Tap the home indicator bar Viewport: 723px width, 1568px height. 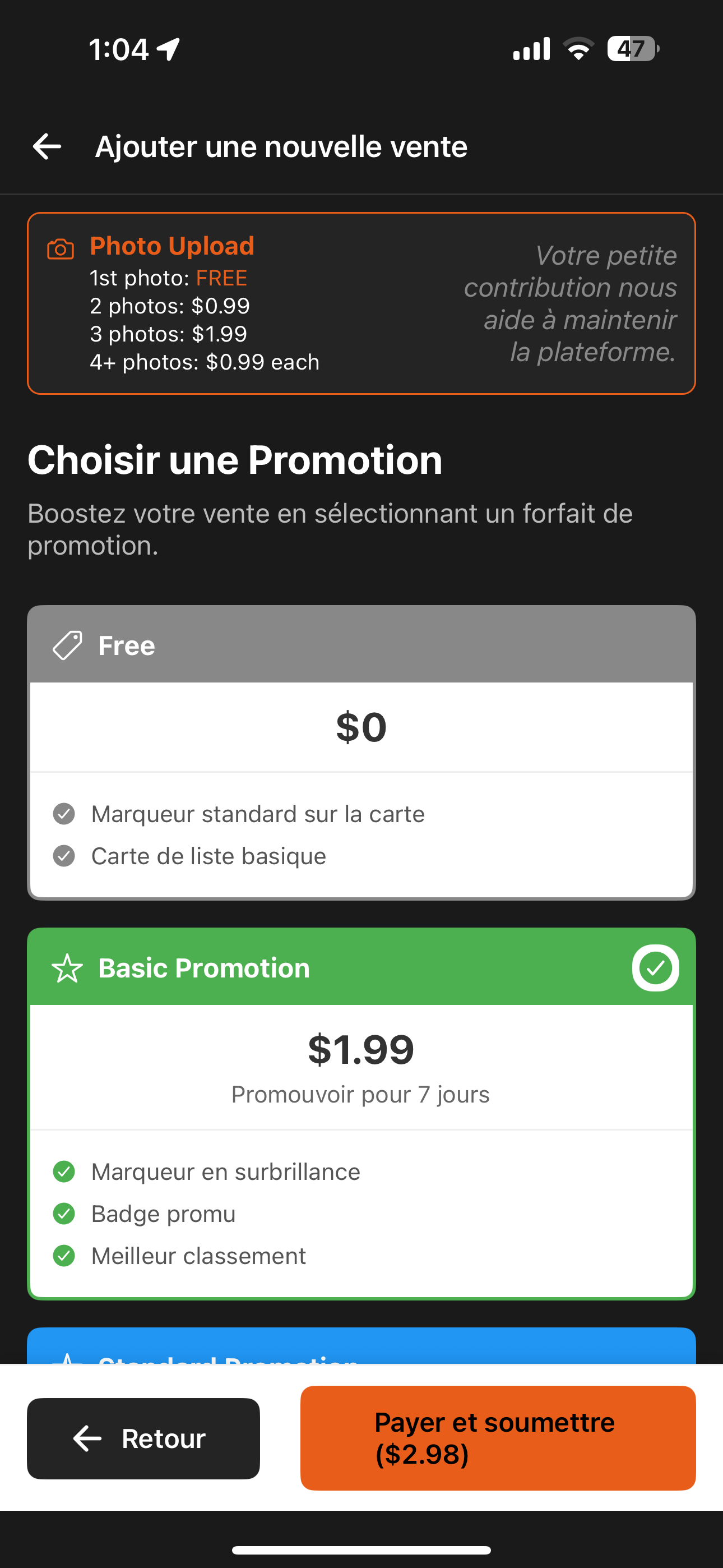(361, 1551)
